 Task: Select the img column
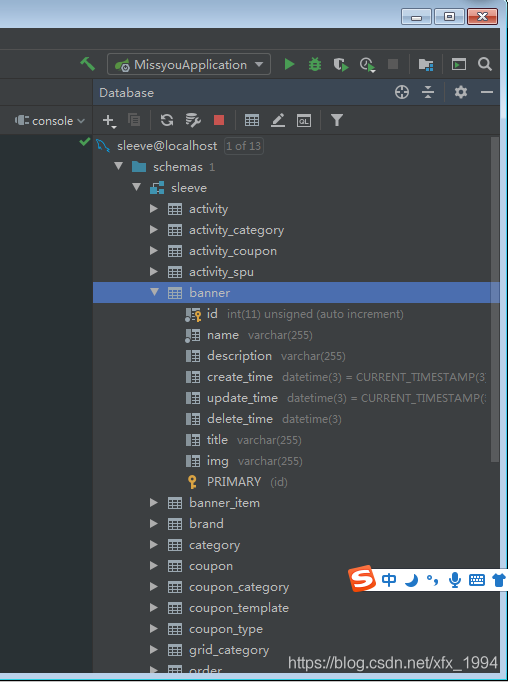(217, 461)
